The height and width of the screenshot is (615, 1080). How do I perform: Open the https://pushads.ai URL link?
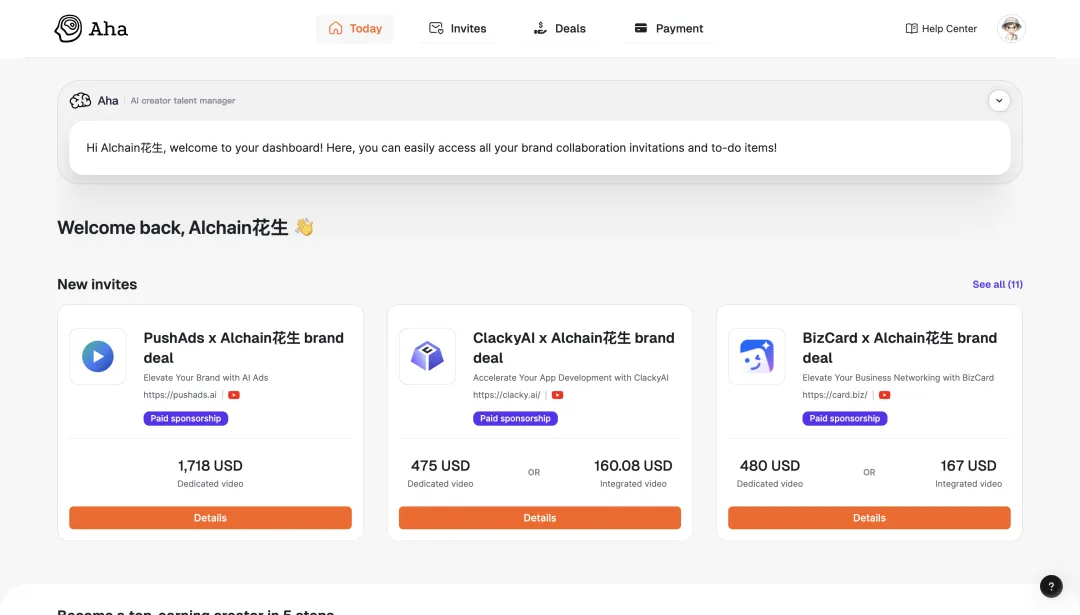click(x=180, y=395)
